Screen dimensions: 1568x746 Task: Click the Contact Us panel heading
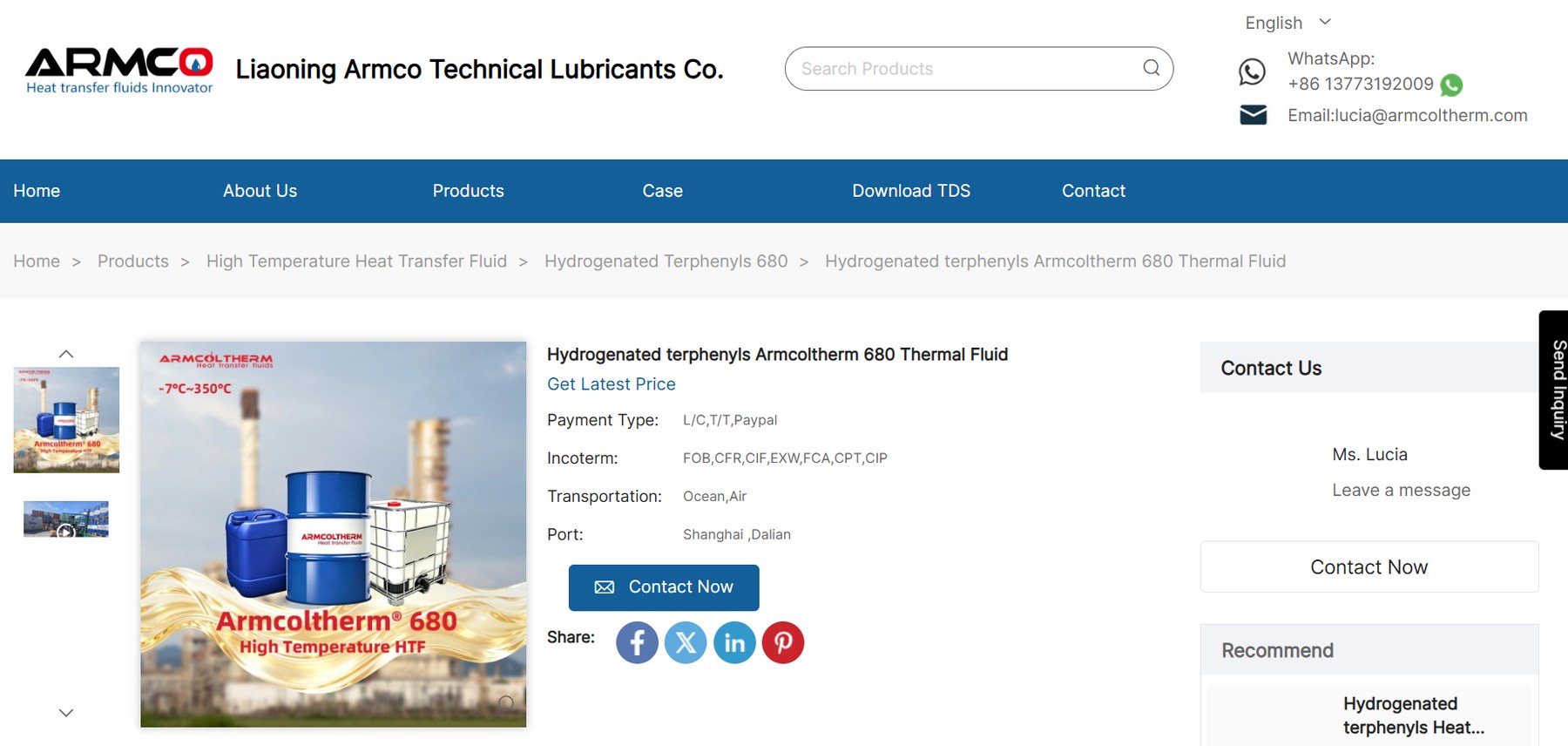1271,369
